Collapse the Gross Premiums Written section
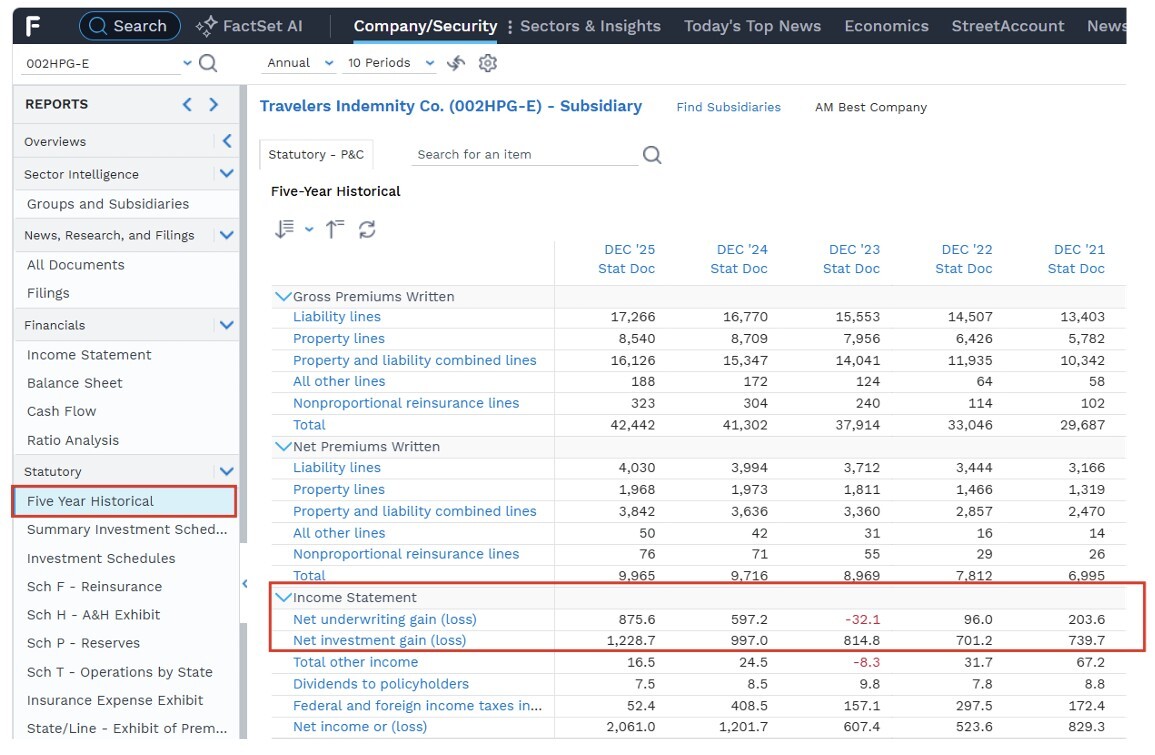1155x755 pixels. 283,297
